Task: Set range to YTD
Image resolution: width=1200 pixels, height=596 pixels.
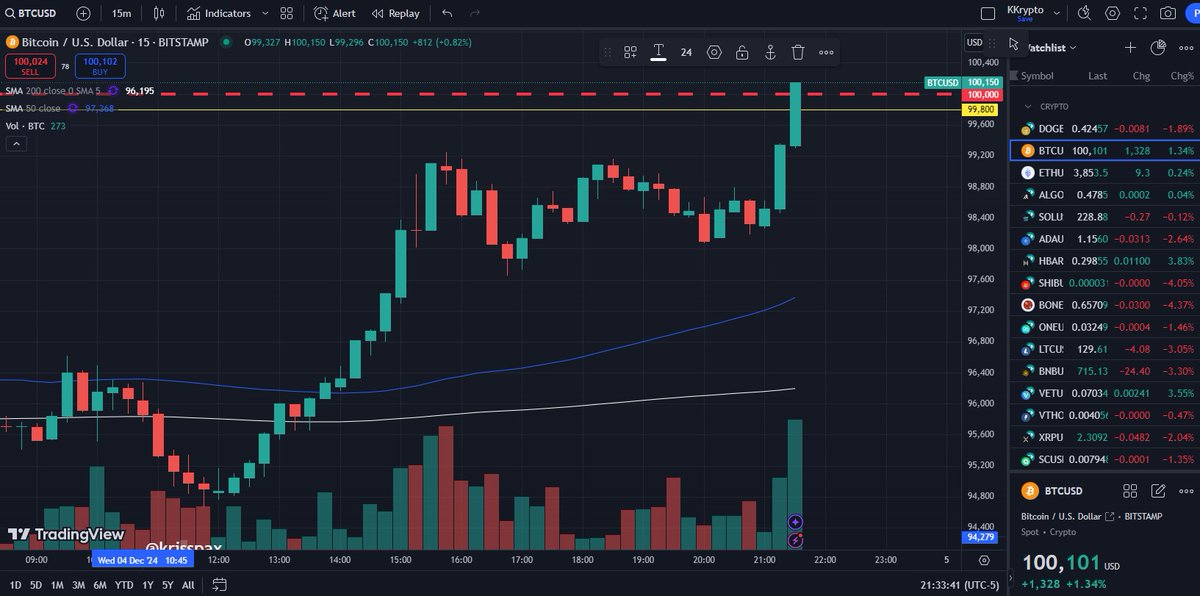Action: coord(124,584)
